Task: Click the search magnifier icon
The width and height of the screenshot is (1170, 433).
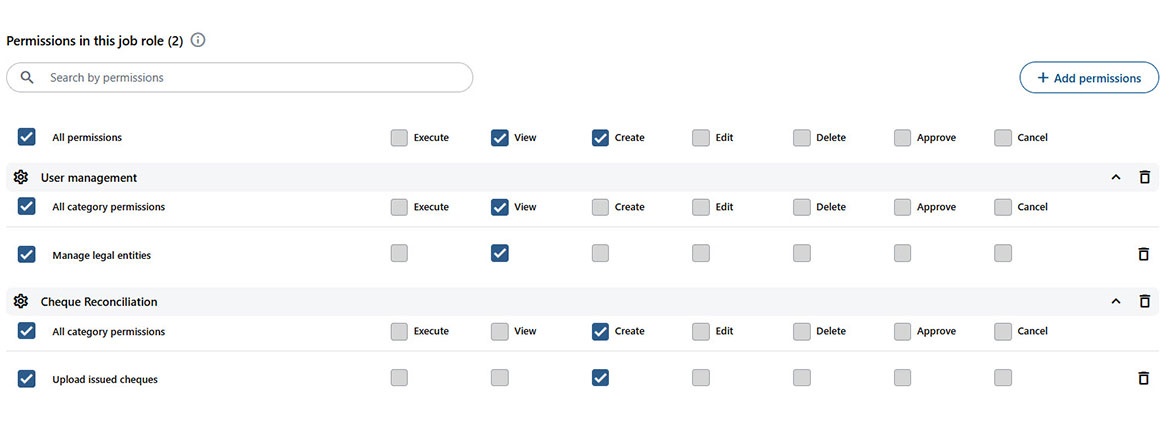Action: (x=27, y=77)
